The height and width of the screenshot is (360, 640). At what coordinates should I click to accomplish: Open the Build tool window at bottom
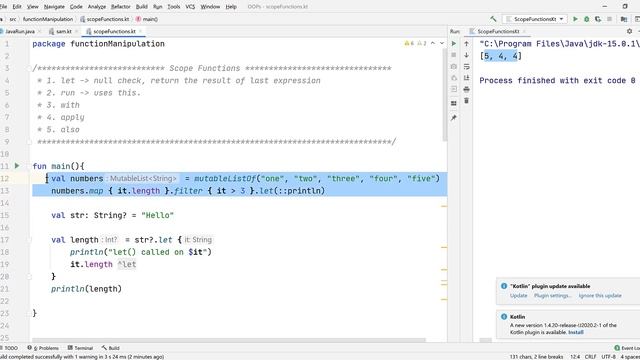(x=111, y=348)
